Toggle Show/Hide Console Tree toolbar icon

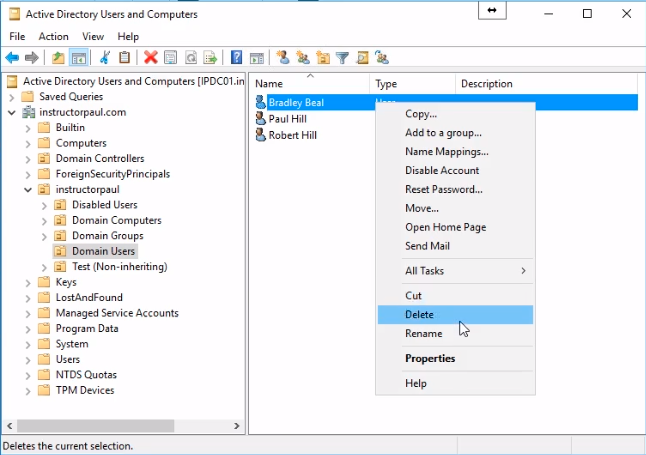tap(78, 58)
